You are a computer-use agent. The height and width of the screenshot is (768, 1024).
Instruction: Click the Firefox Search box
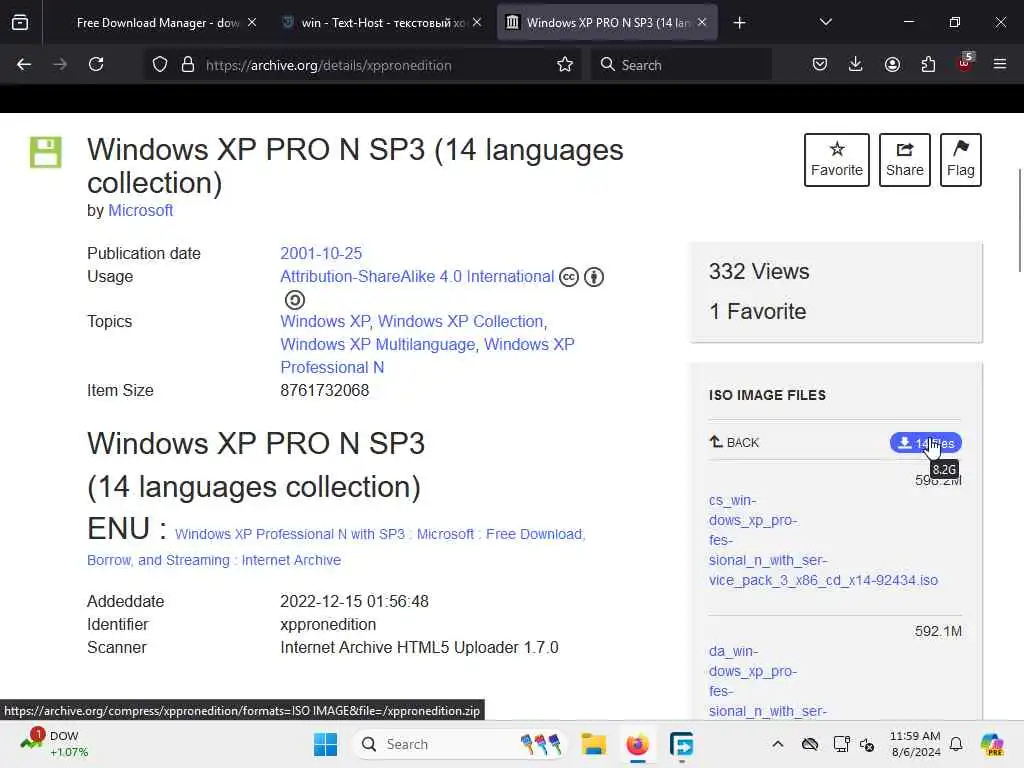point(681,65)
